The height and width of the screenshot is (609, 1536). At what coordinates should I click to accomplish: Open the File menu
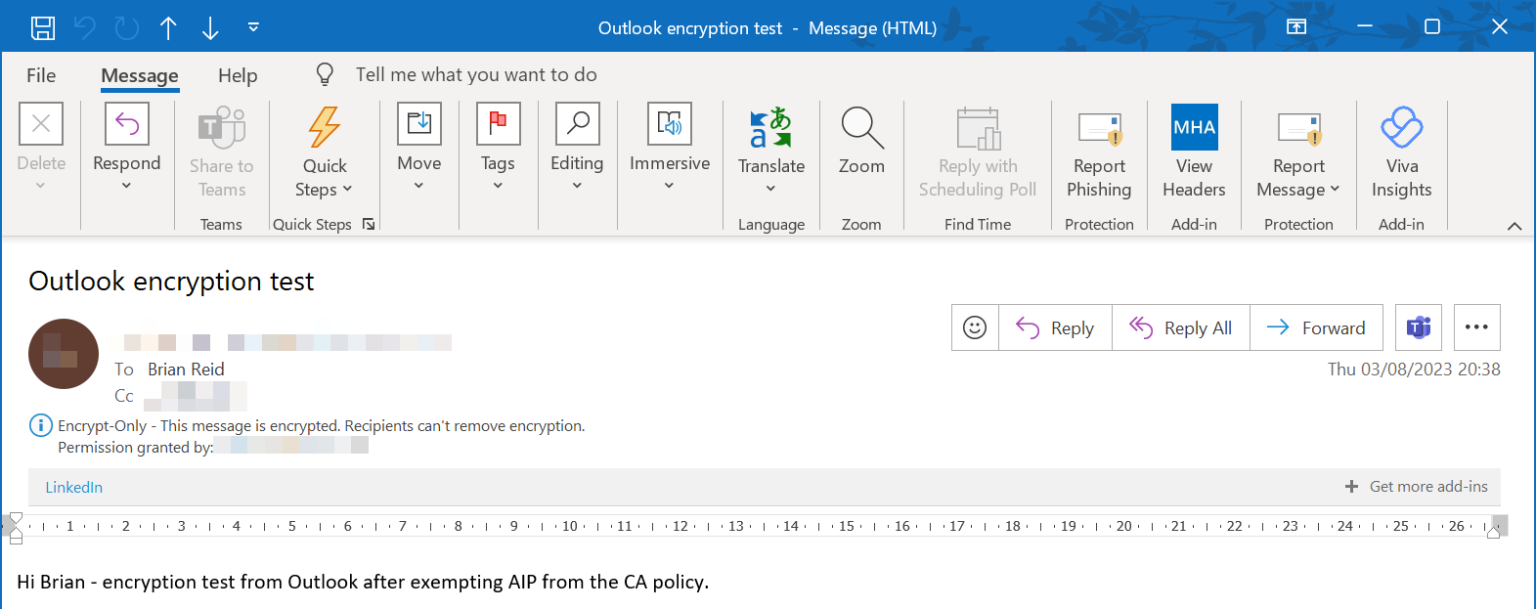click(x=42, y=74)
